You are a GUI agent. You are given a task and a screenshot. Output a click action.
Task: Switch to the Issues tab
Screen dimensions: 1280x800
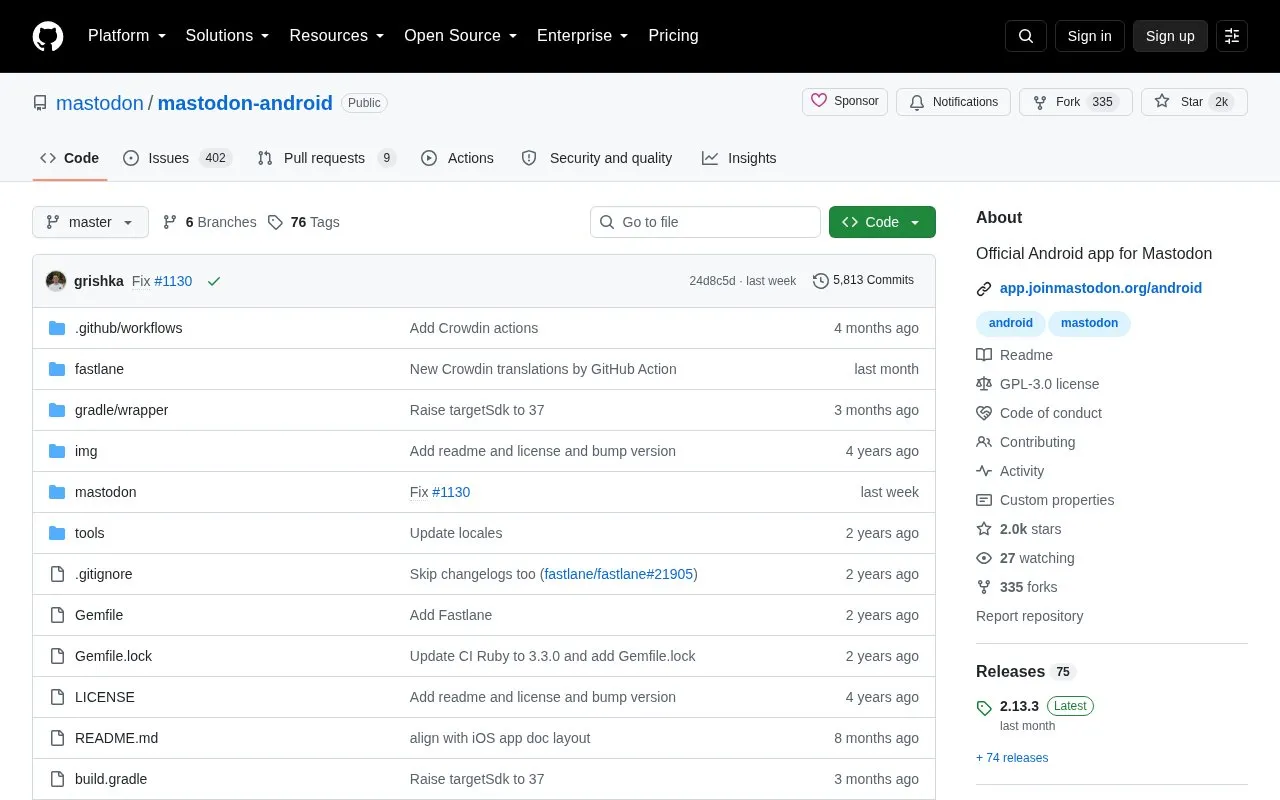click(x=177, y=158)
